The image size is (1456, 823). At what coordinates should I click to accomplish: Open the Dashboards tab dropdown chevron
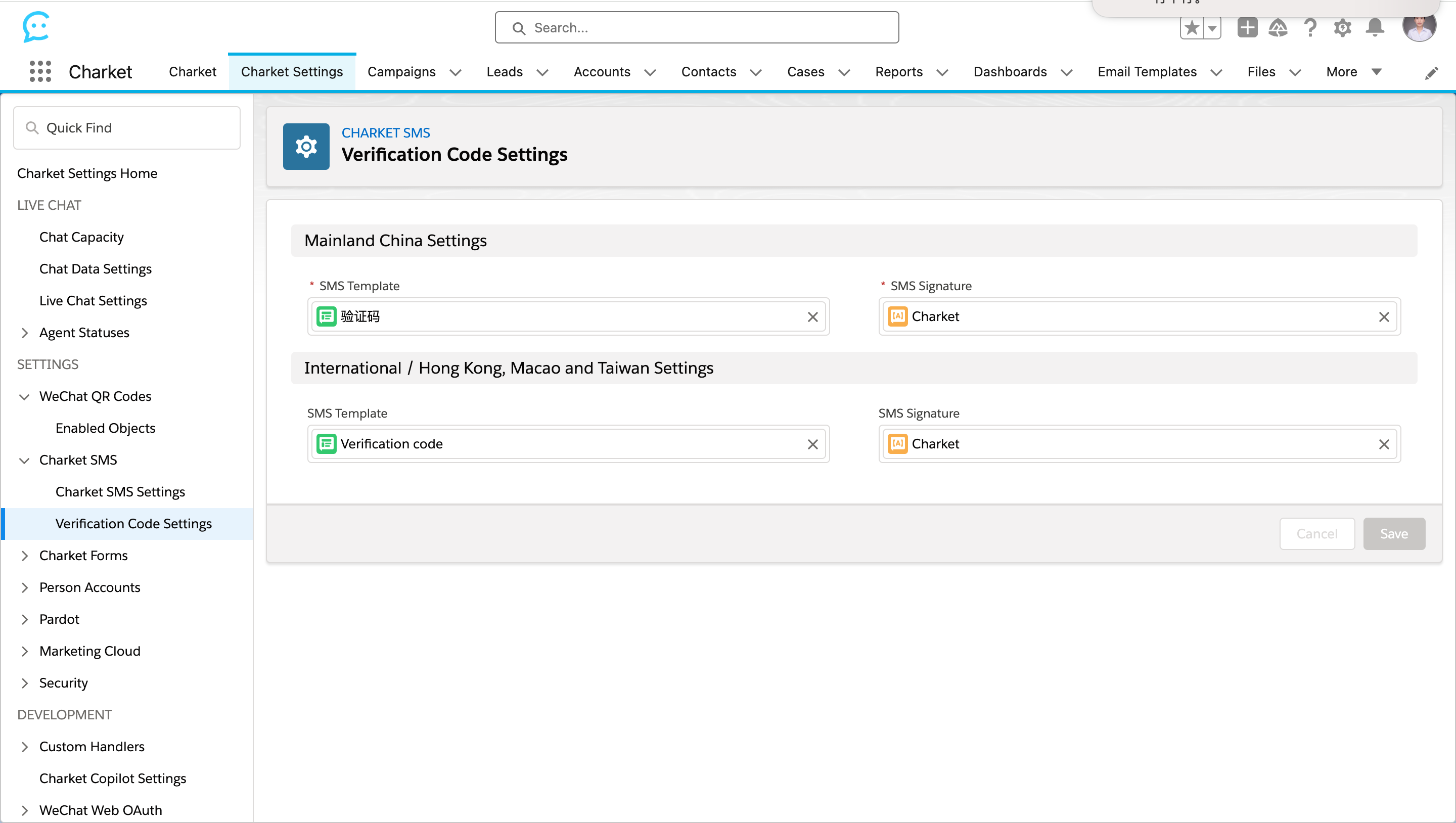(1067, 73)
